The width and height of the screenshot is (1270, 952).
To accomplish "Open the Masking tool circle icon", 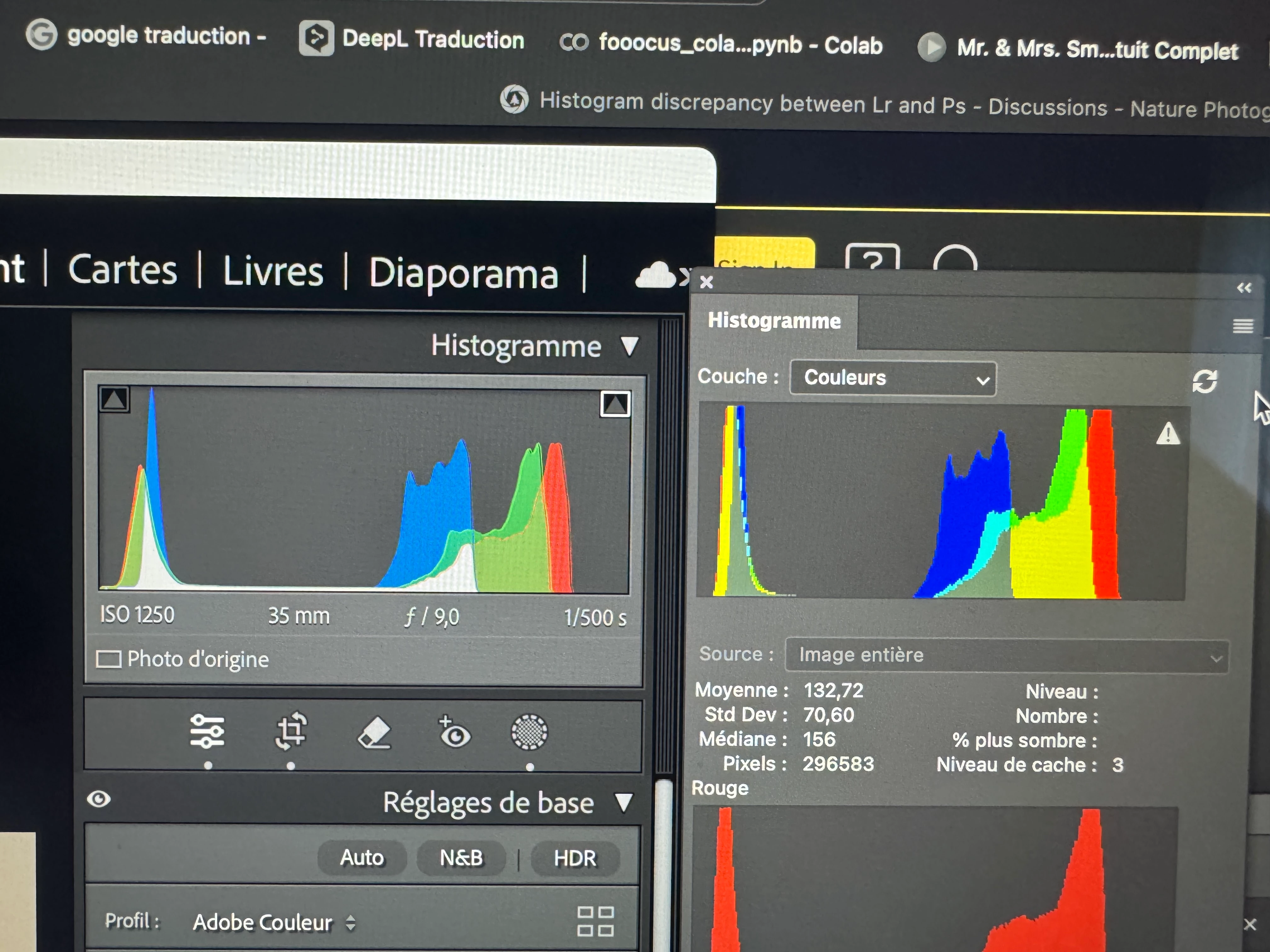I will pos(529,732).
